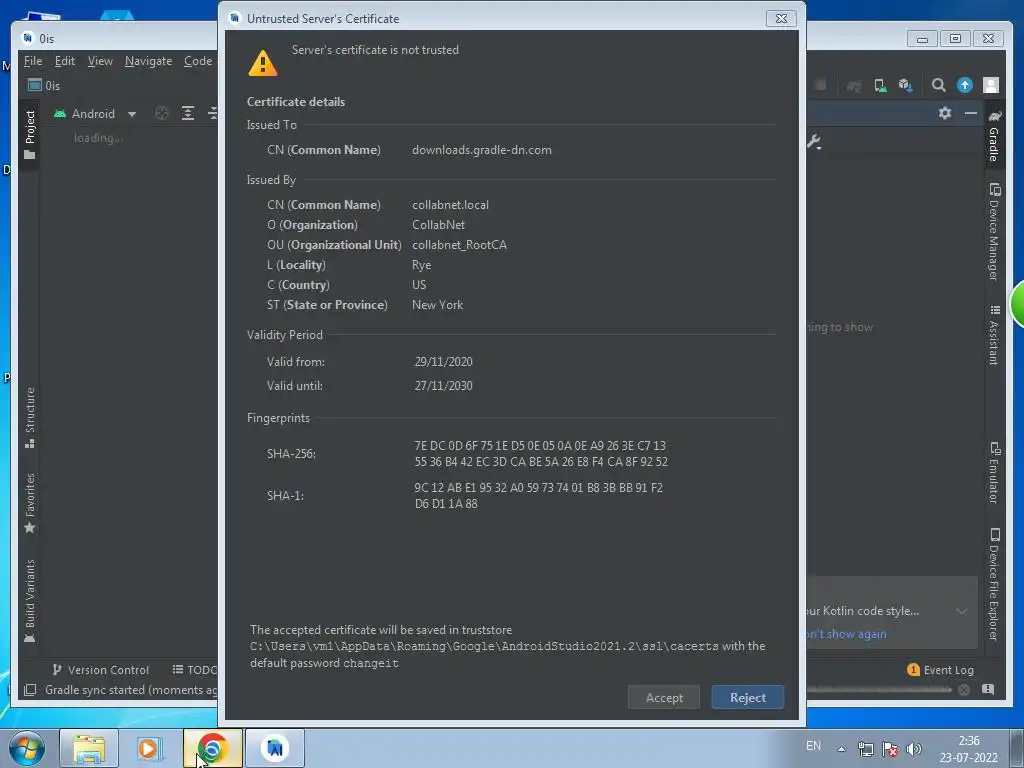Open the Device Manager side tab
This screenshot has height=768, width=1024.
(994, 232)
